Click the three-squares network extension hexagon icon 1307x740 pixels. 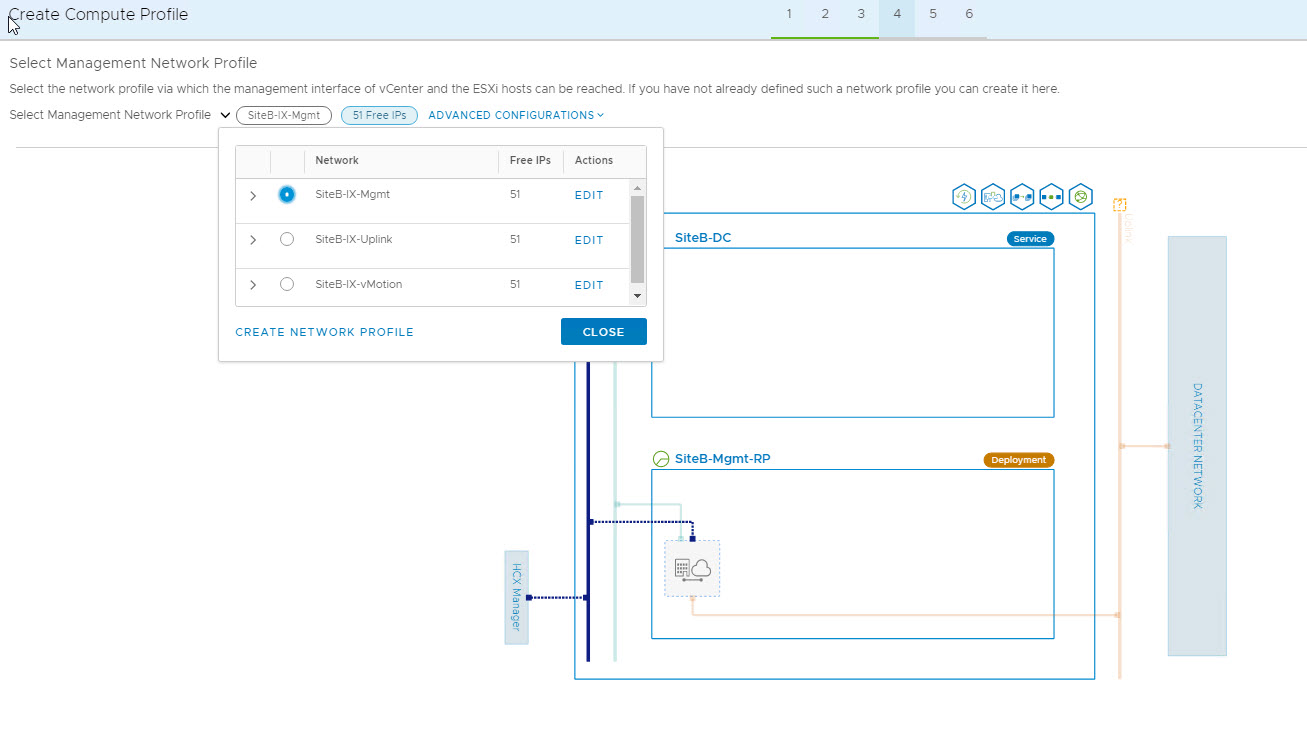pos(1051,197)
